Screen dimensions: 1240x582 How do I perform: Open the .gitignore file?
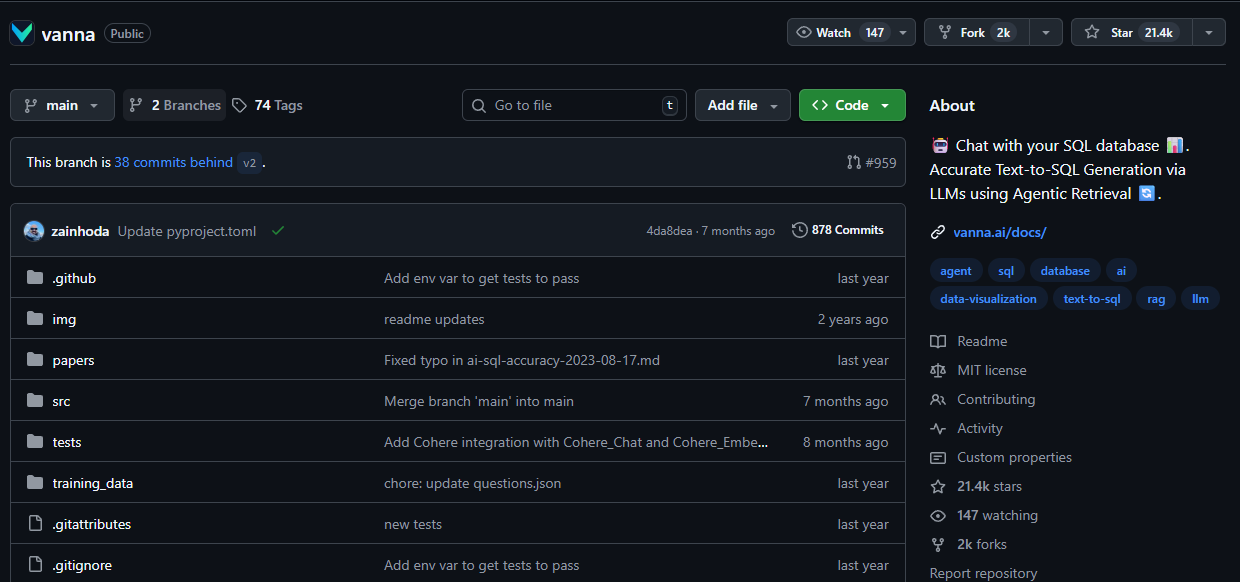[x=82, y=565]
